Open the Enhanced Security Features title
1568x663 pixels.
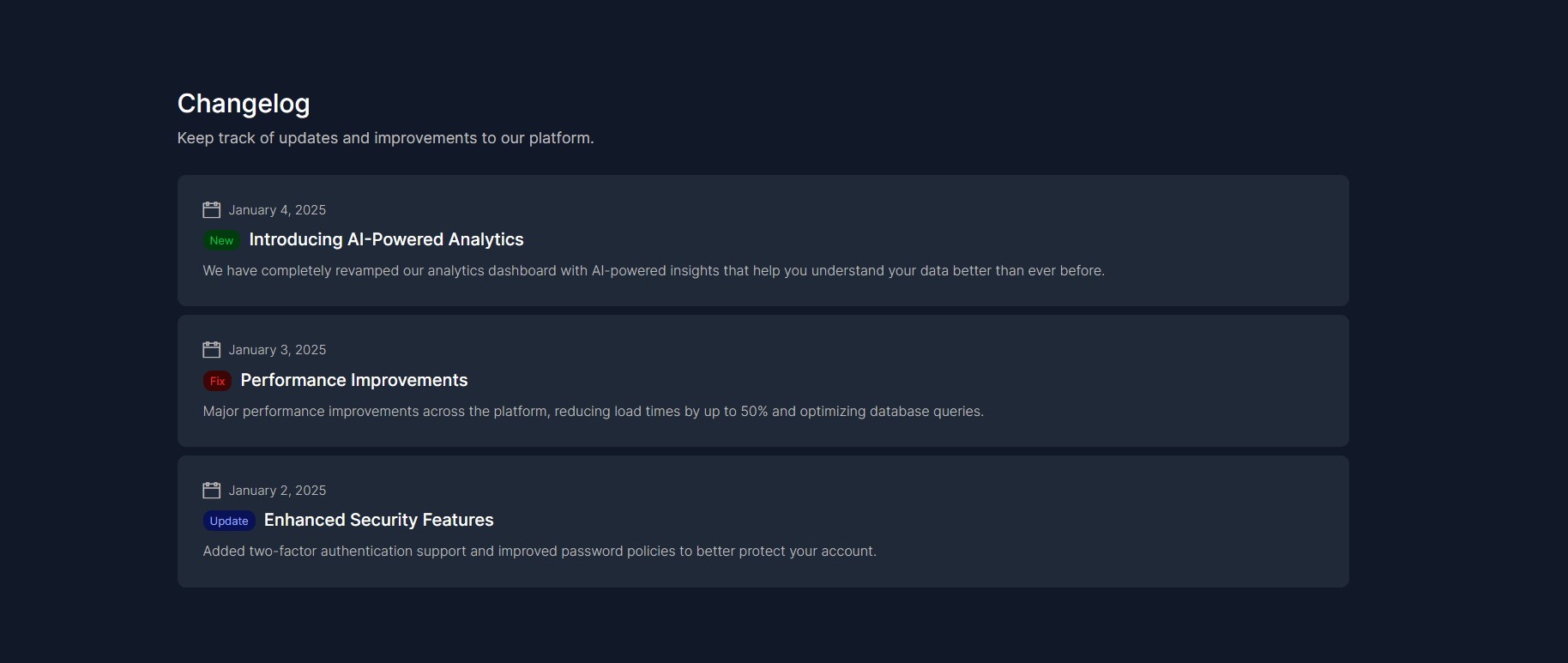click(x=378, y=521)
